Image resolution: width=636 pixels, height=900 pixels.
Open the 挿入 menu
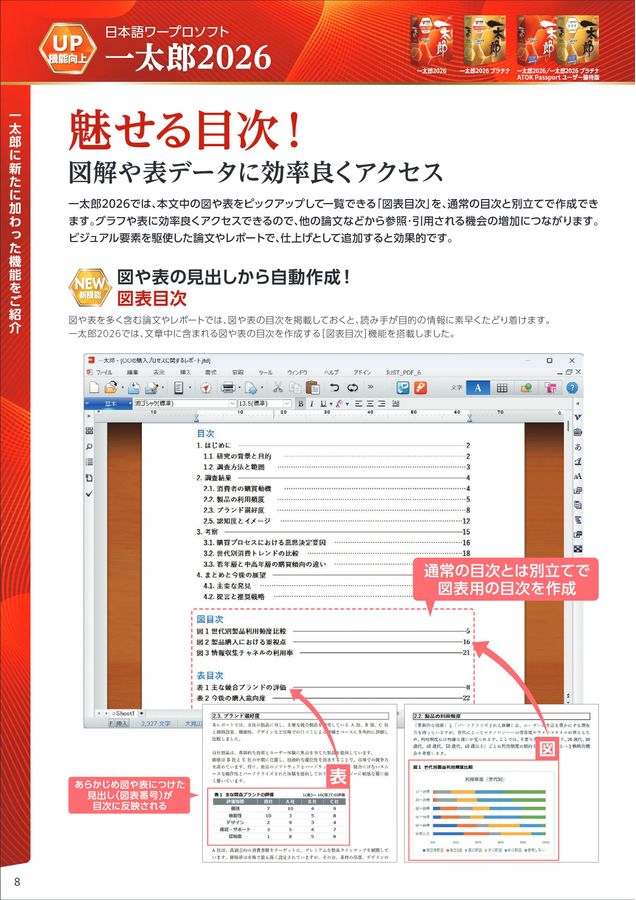[185, 372]
